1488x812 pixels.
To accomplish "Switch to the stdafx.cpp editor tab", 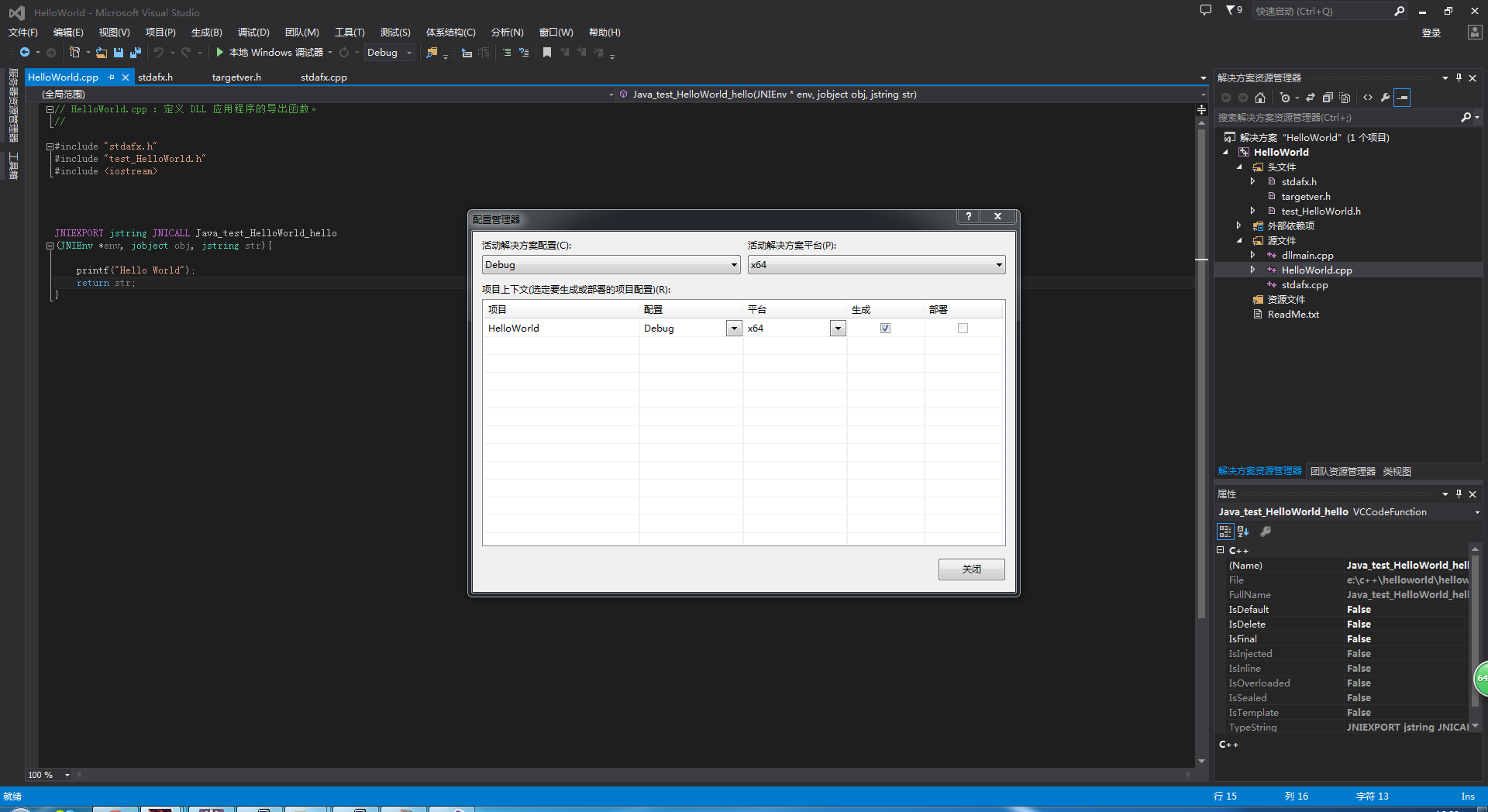I will [x=324, y=77].
